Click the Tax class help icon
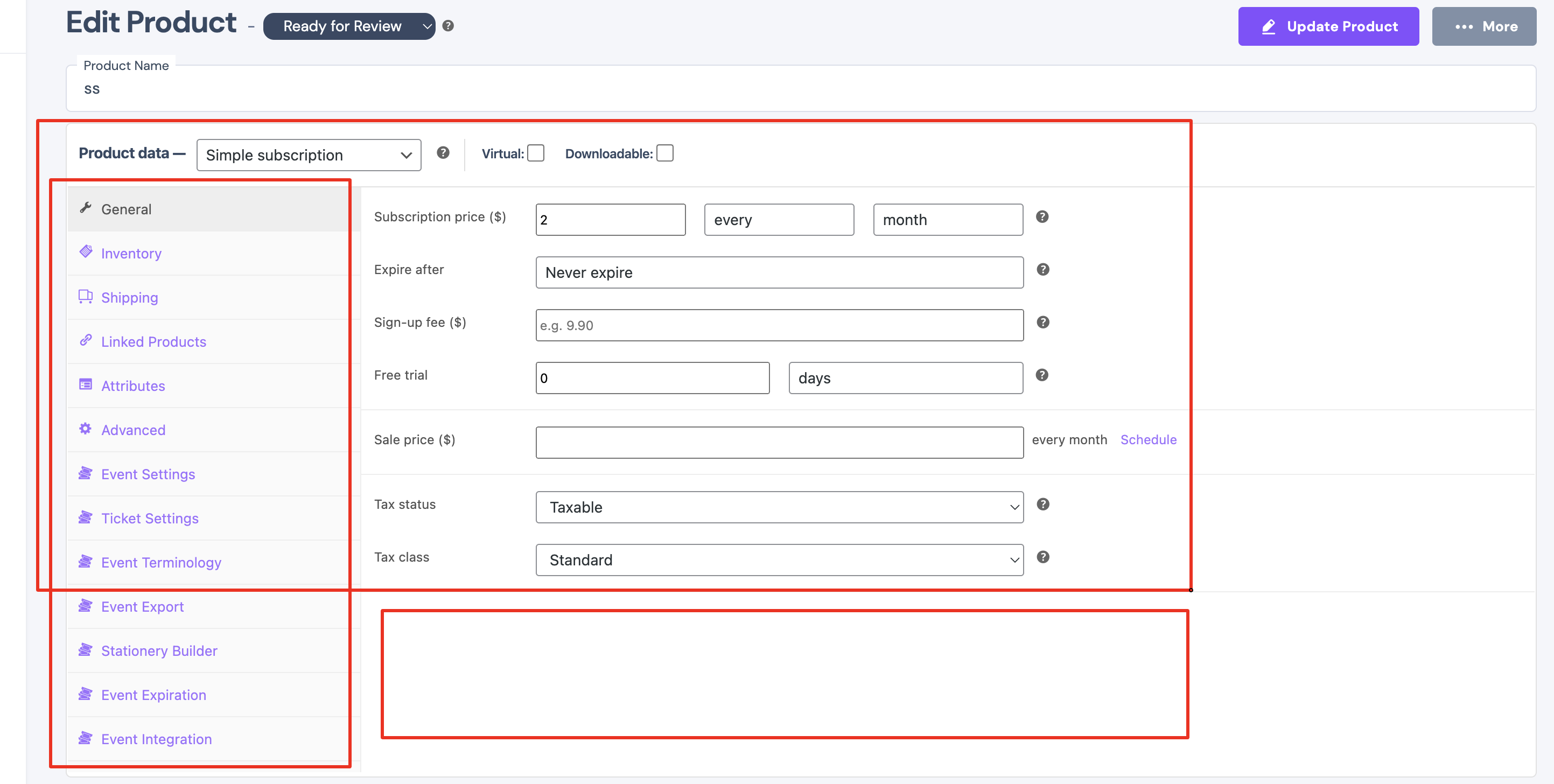Image resolution: width=1554 pixels, height=784 pixels. 1042,557
